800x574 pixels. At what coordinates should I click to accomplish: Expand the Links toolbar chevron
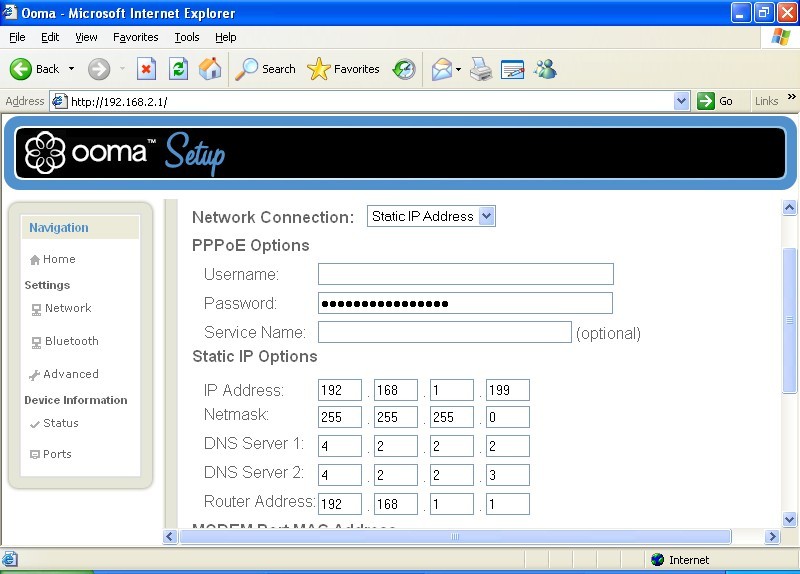point(791,96)
